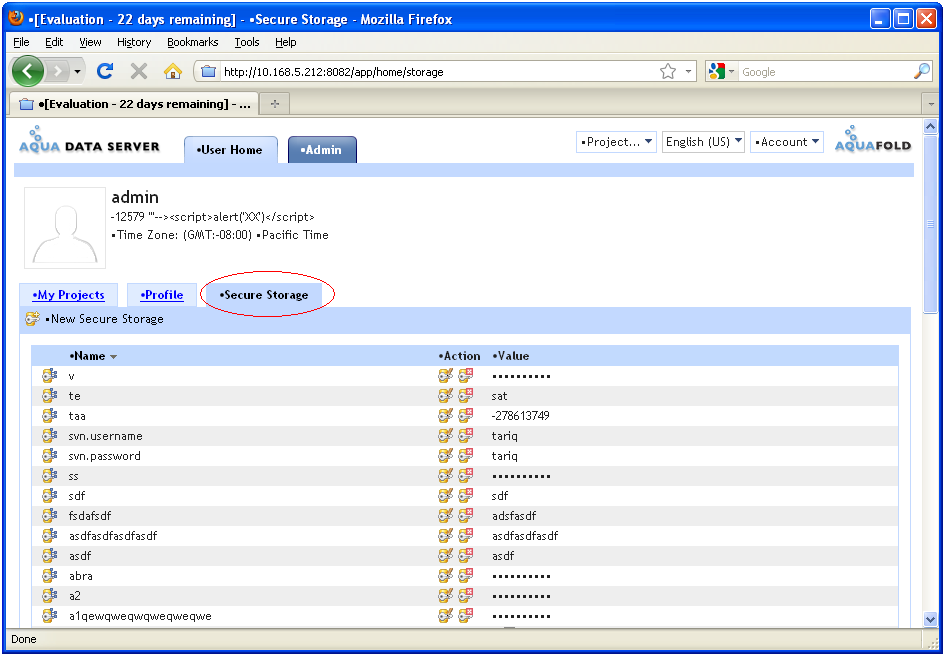The image size is (946, 656).
Task: Open the File menu
Action: [21, 42]
